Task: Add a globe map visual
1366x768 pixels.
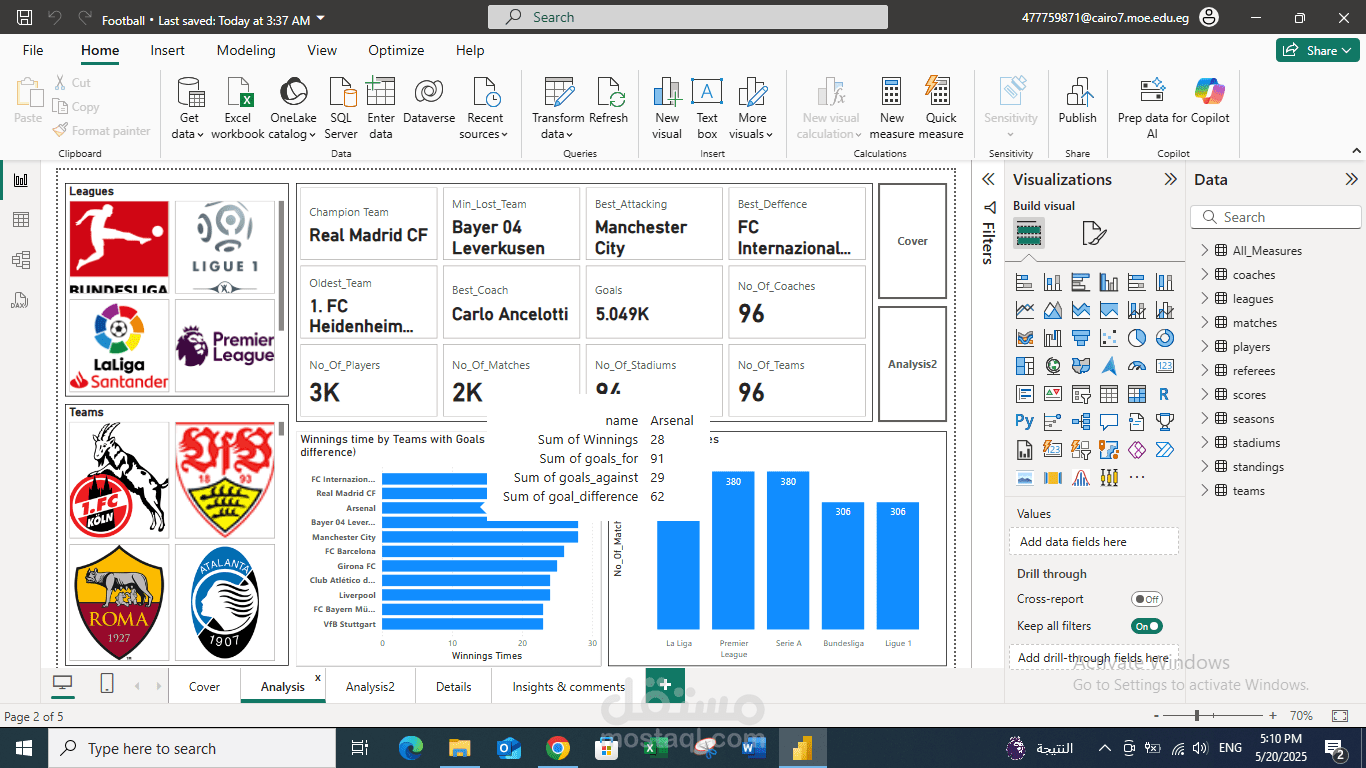Action: pyautogui.click(x=1052, y=366)
